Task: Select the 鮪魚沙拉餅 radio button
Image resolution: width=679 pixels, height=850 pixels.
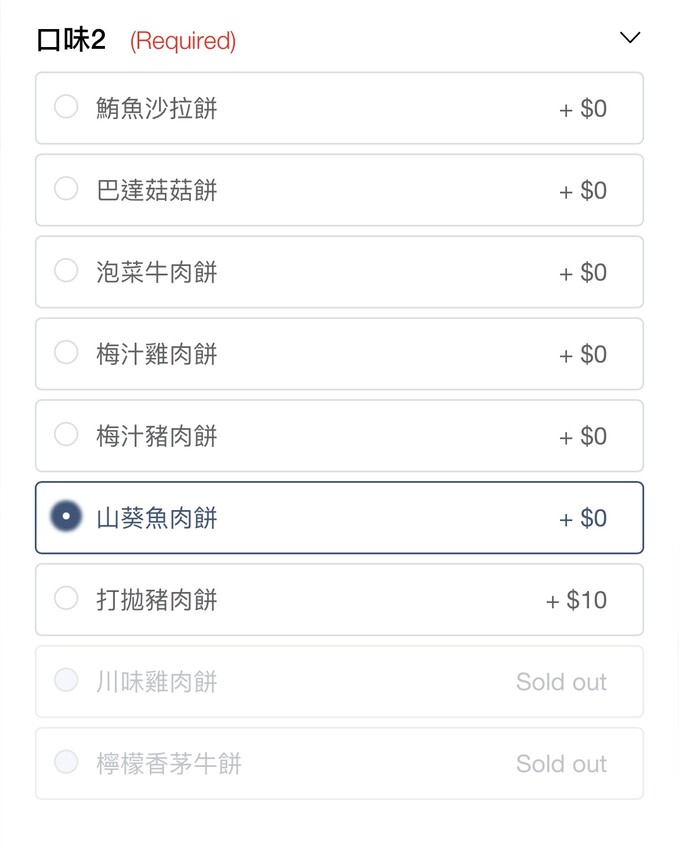Action: tap(66, 107)
